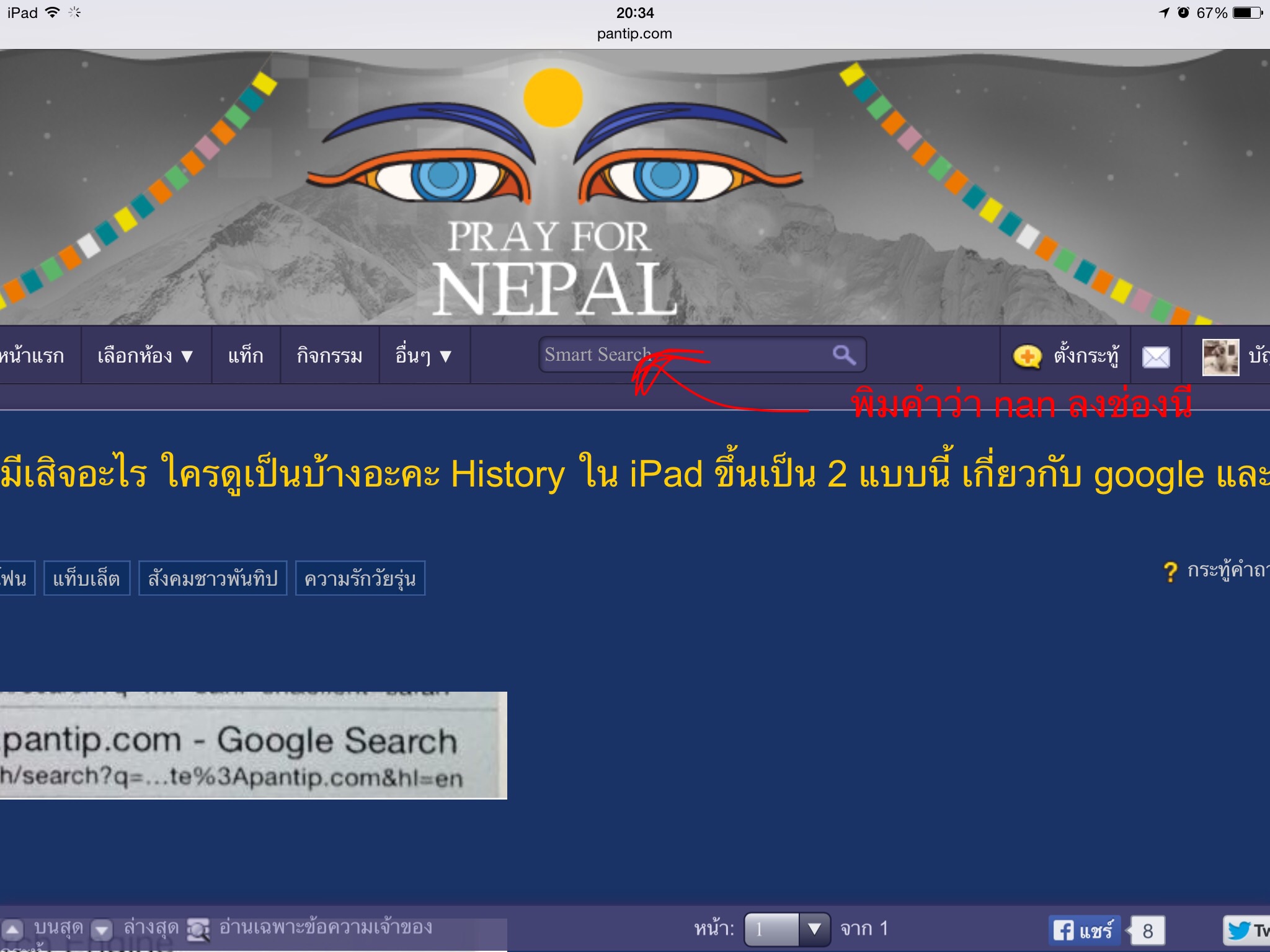Image resolution: width=1270 pixels, height=952 pixels.
Task: Click the Pray for Nepal banner
Action: pos(635,187)
